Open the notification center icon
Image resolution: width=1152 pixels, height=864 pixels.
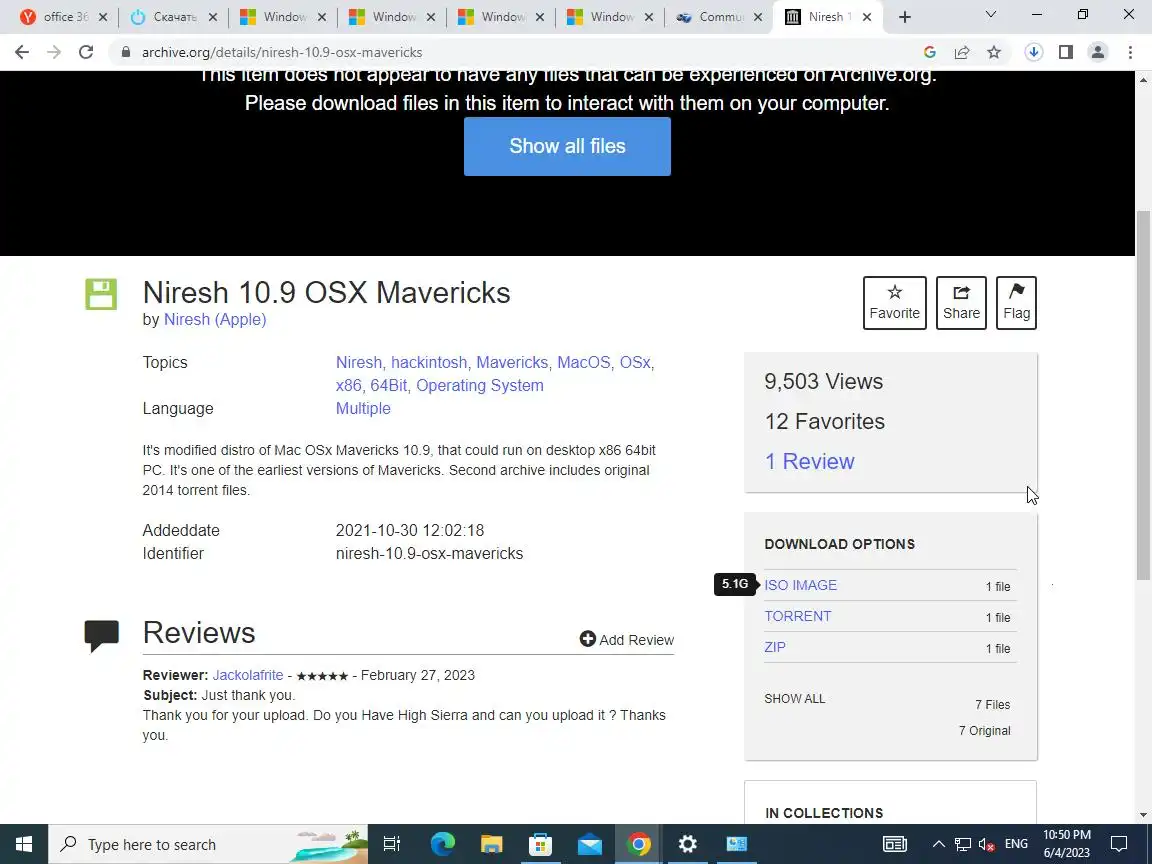[1119, 844]
